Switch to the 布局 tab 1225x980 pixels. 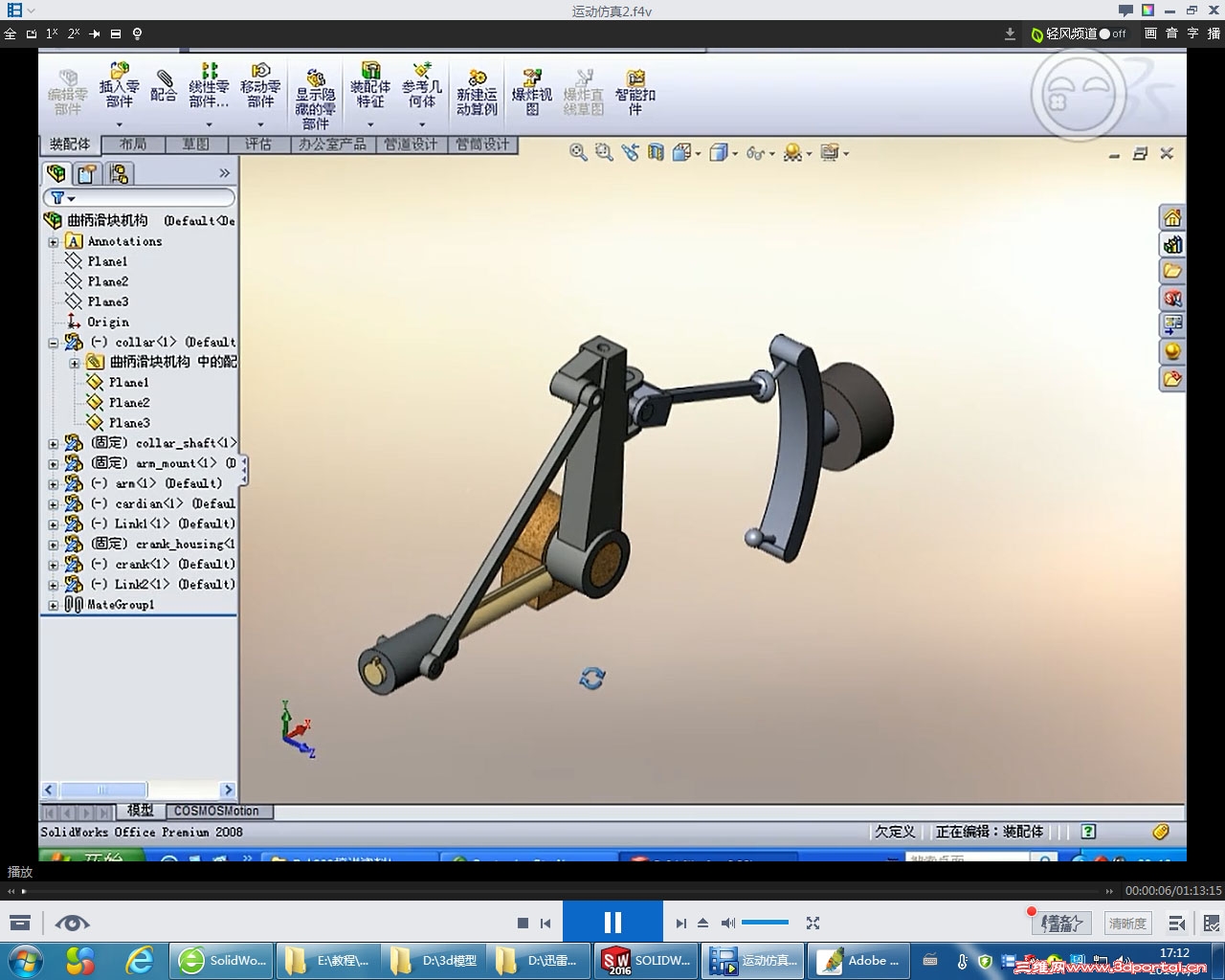(x=133, y=145)
